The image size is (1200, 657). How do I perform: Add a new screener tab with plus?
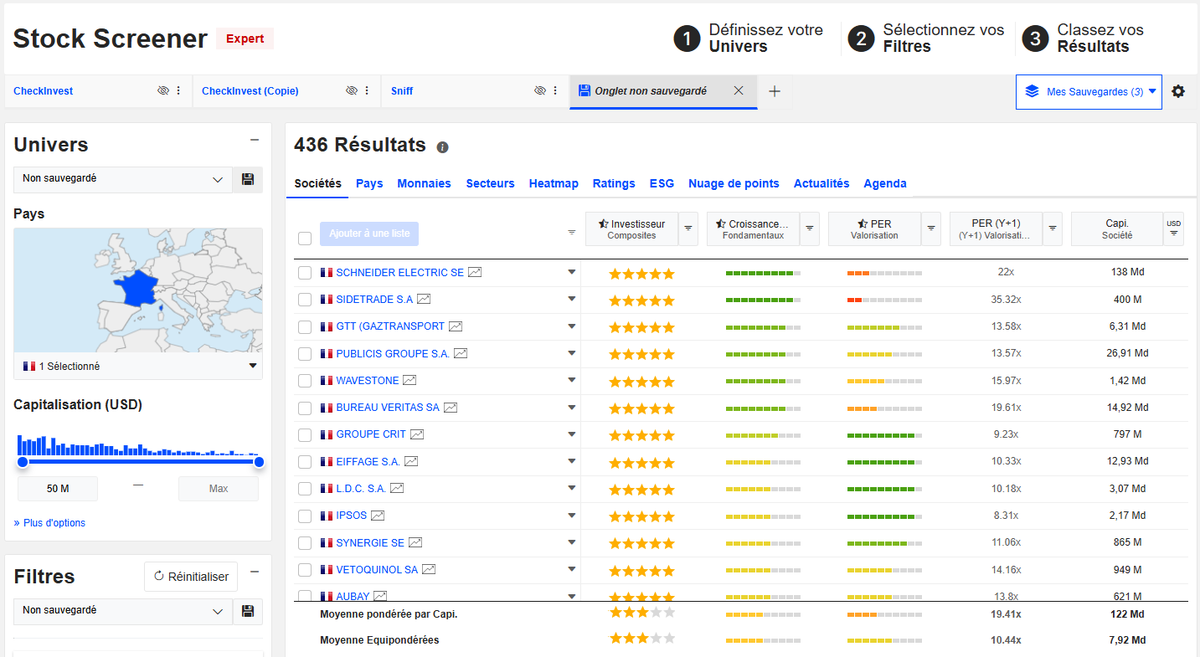[774, 91]
